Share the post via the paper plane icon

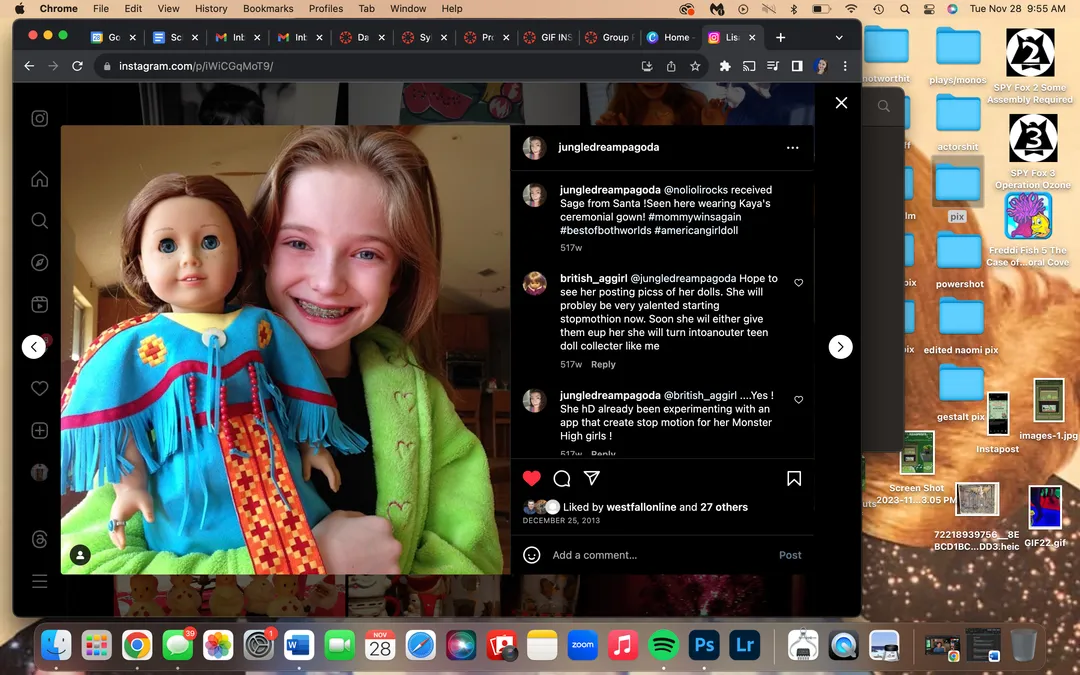coord(592,478)
